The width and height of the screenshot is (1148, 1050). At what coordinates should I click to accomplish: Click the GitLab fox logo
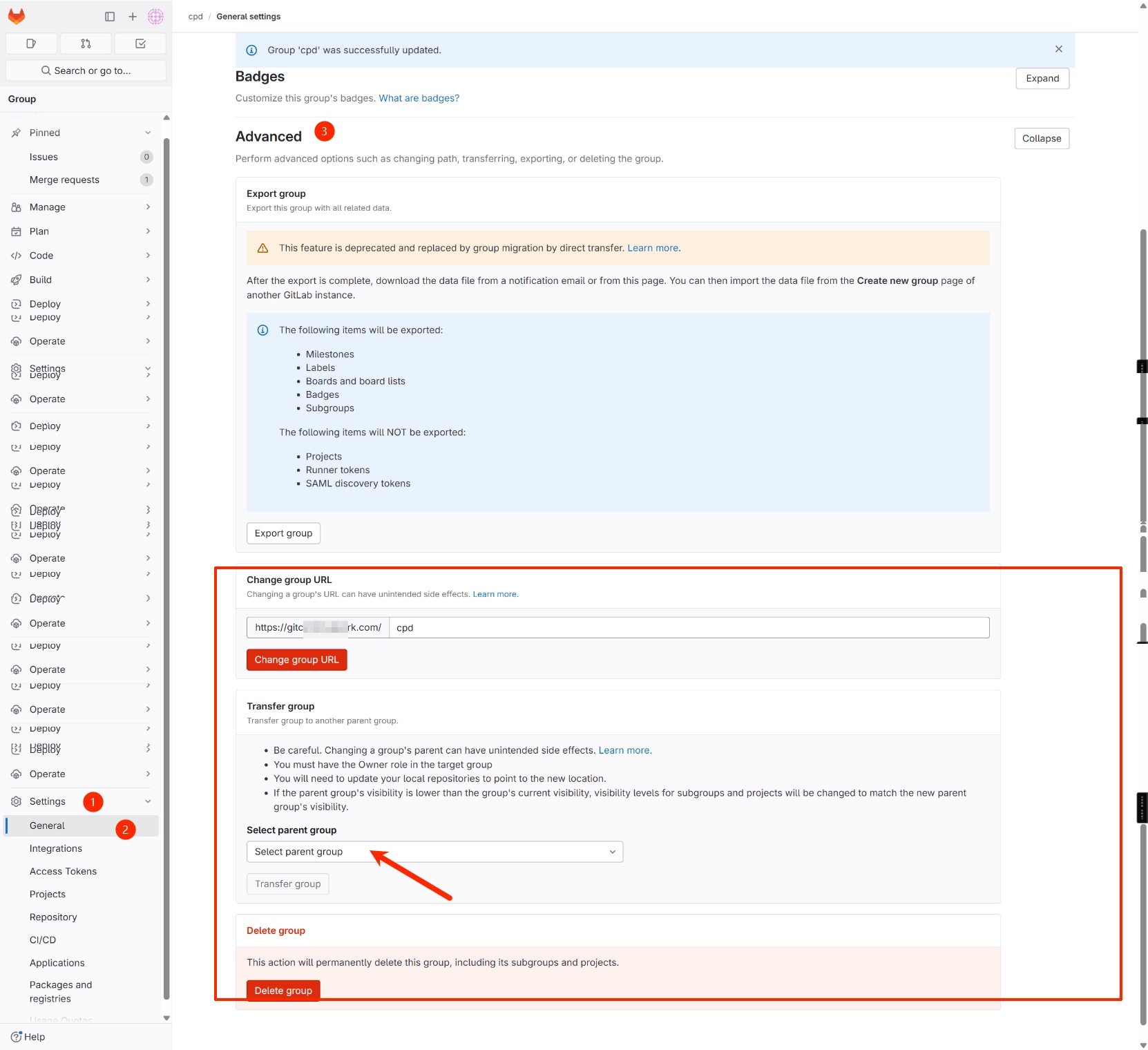point(17,16)
